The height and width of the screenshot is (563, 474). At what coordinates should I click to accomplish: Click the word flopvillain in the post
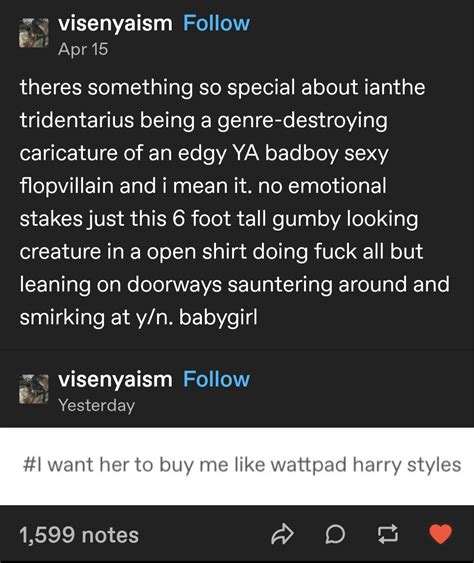[x=67, y=186]
